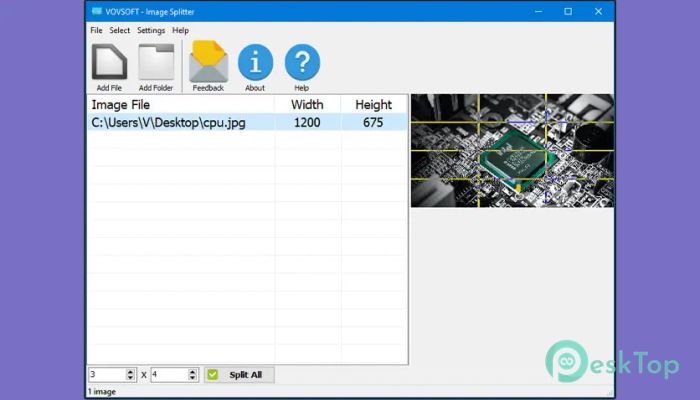Click the Split All button
700x400 pixels.
tap(239, 375)
